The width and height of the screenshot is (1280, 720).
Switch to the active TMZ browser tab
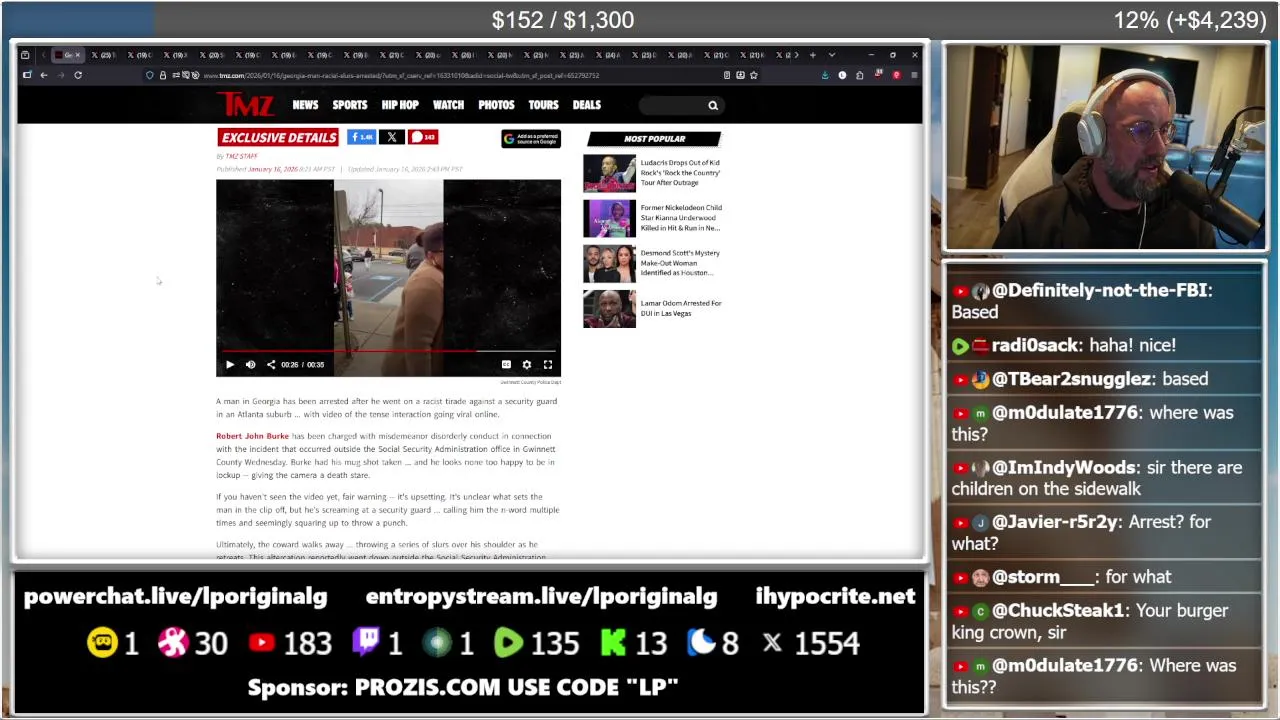click(70, 55)
